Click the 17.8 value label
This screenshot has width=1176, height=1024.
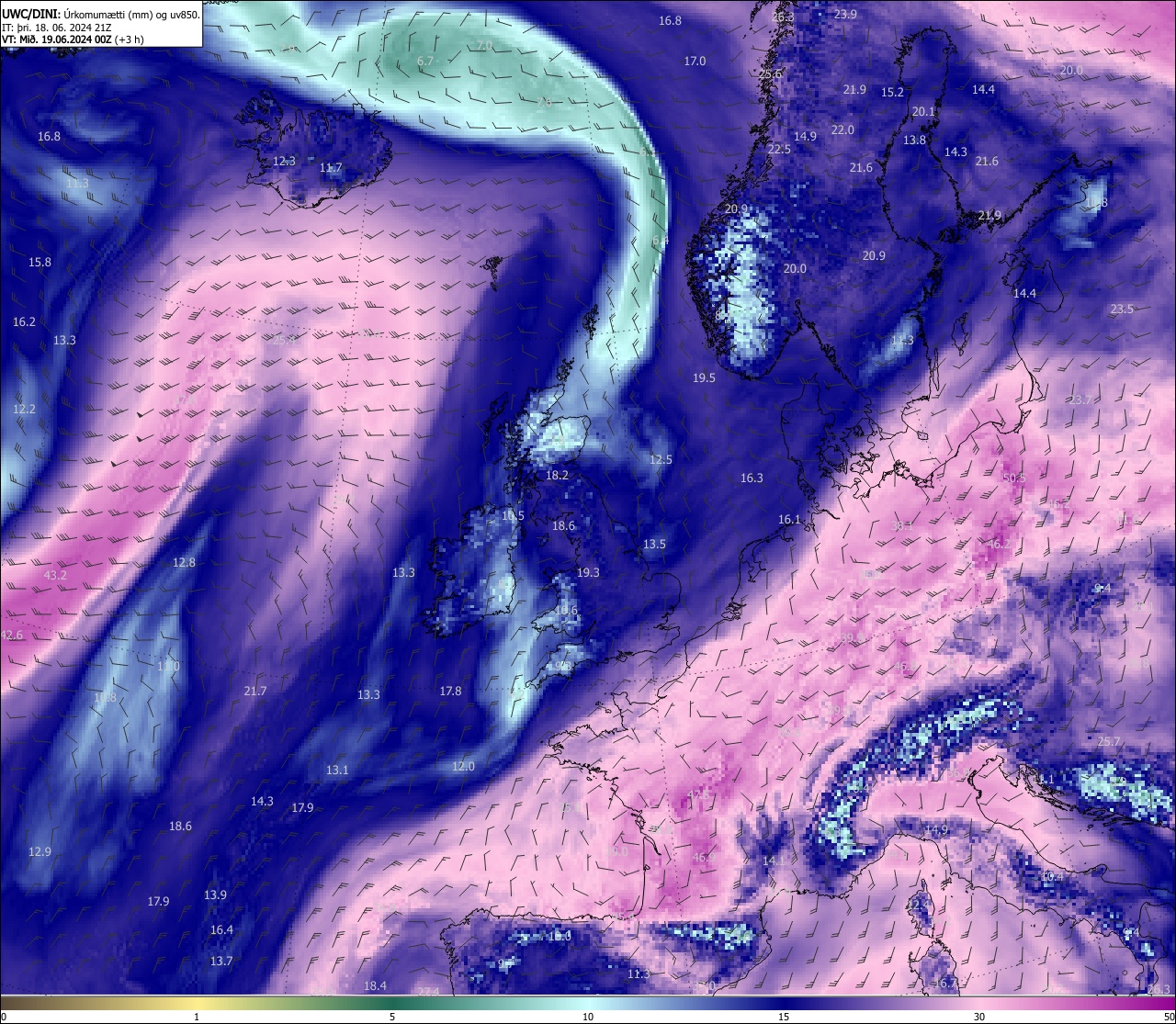[450, 691]
